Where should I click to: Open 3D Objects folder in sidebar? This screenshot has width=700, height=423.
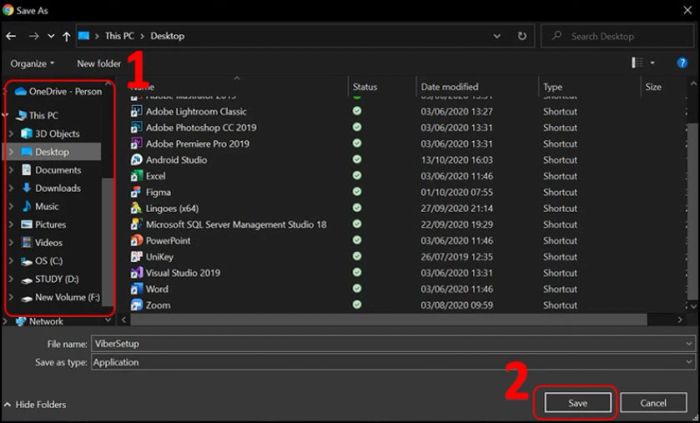pyautogui.click(x=50, y=133)
